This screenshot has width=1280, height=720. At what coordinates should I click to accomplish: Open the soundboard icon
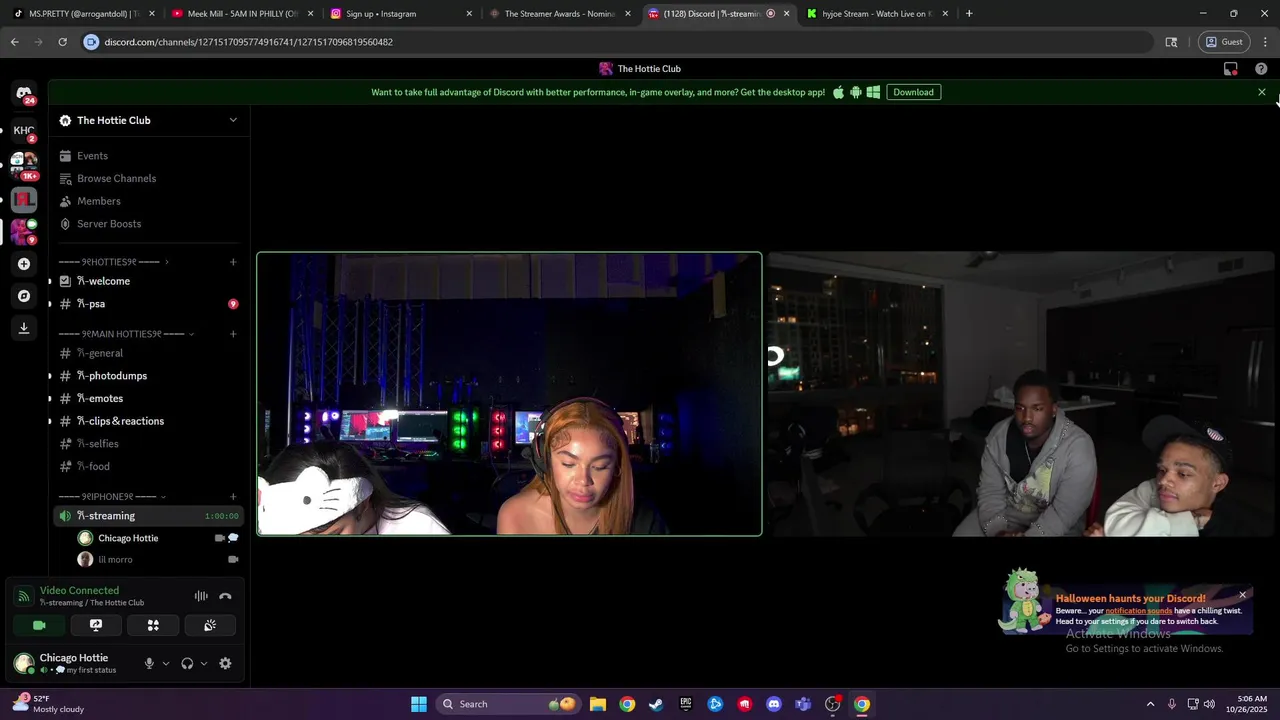pos(210,625)
